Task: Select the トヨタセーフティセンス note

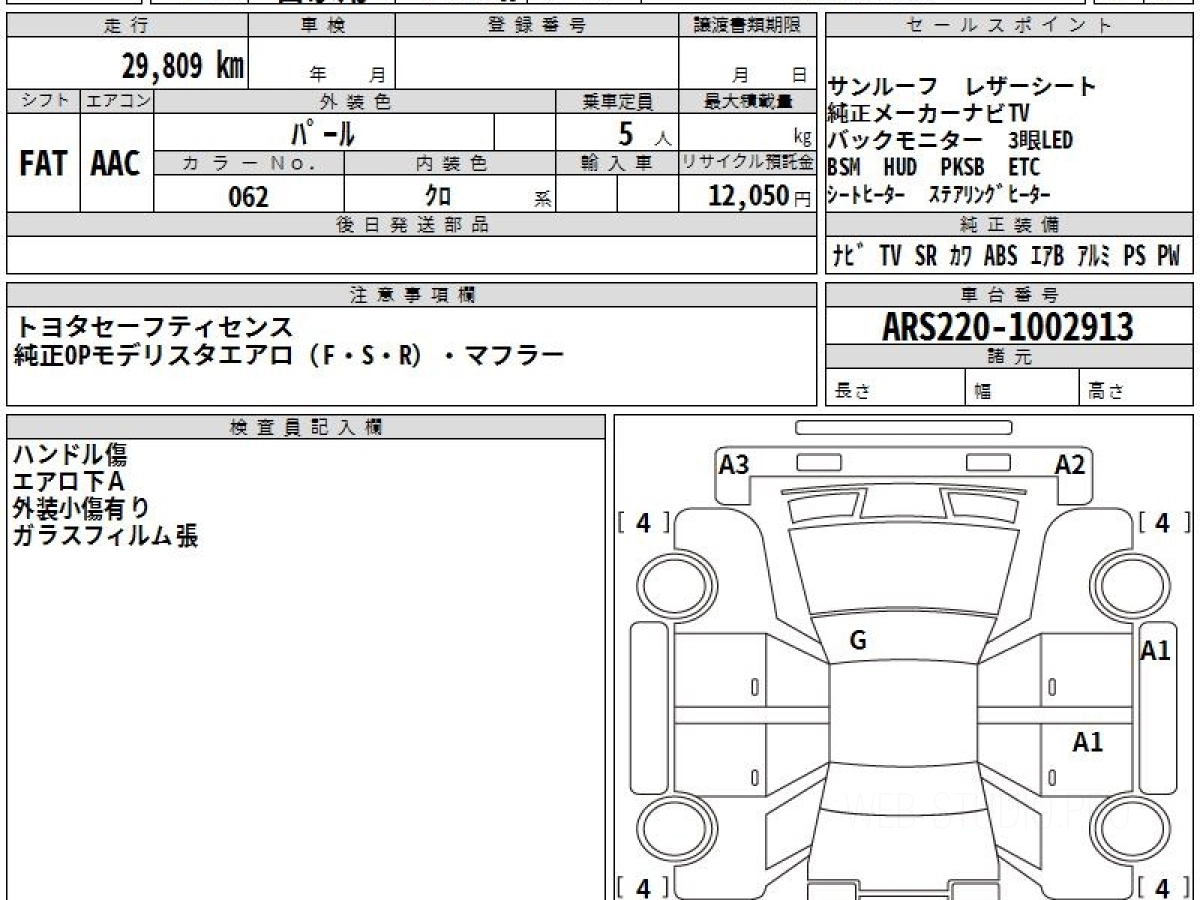Action: [x=154, y=327]
